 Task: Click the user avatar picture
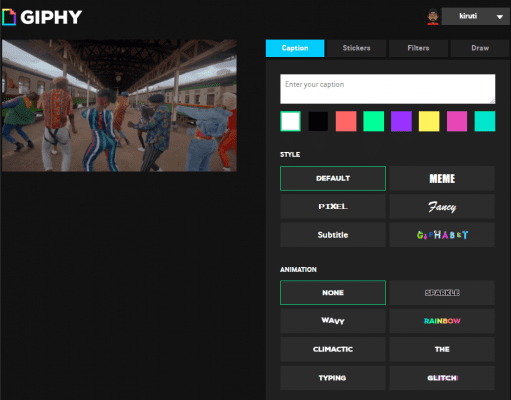pyautogui.click(x=433, y=16)
